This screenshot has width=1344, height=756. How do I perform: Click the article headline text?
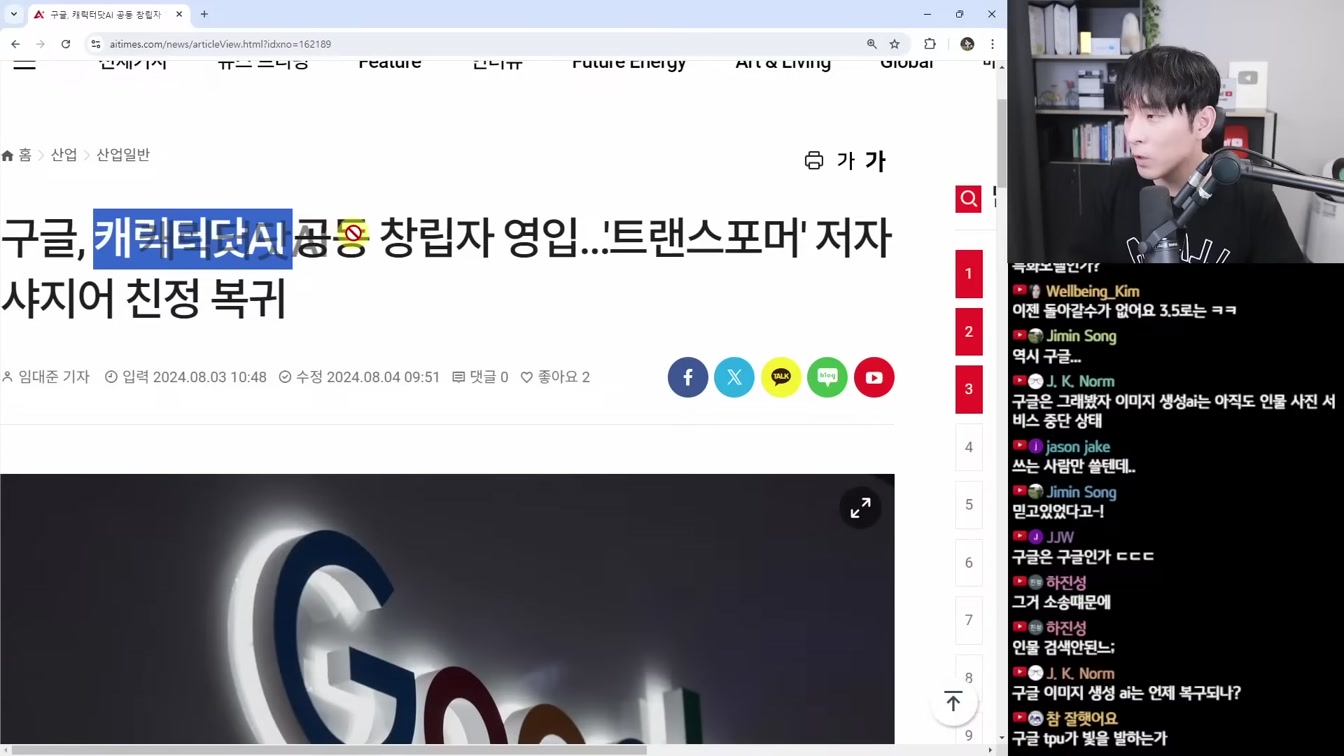445,267
